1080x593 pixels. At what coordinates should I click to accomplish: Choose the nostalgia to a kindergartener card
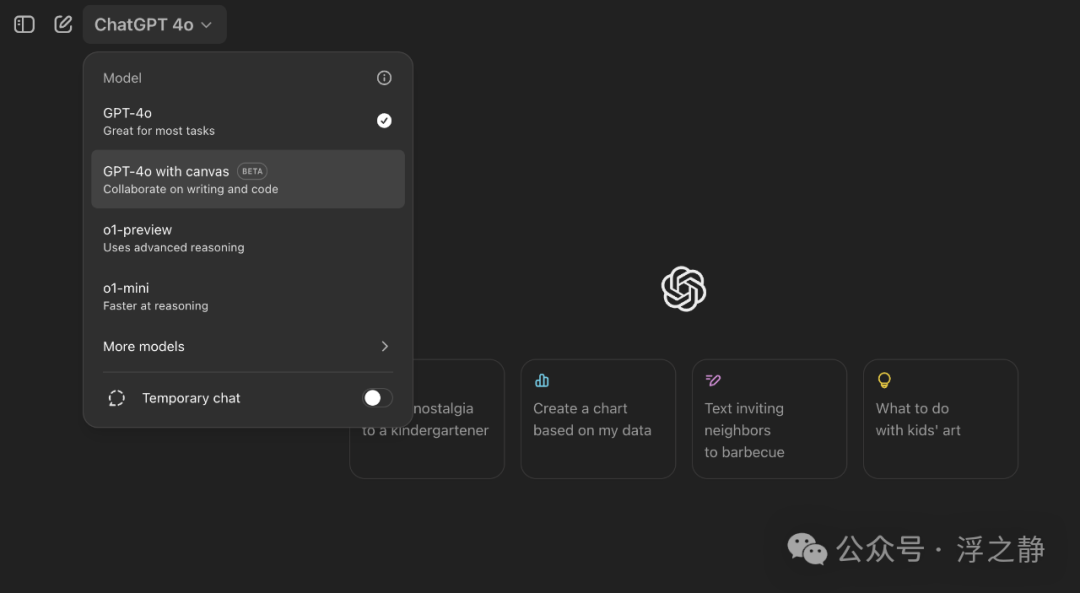tap(427, 419)
